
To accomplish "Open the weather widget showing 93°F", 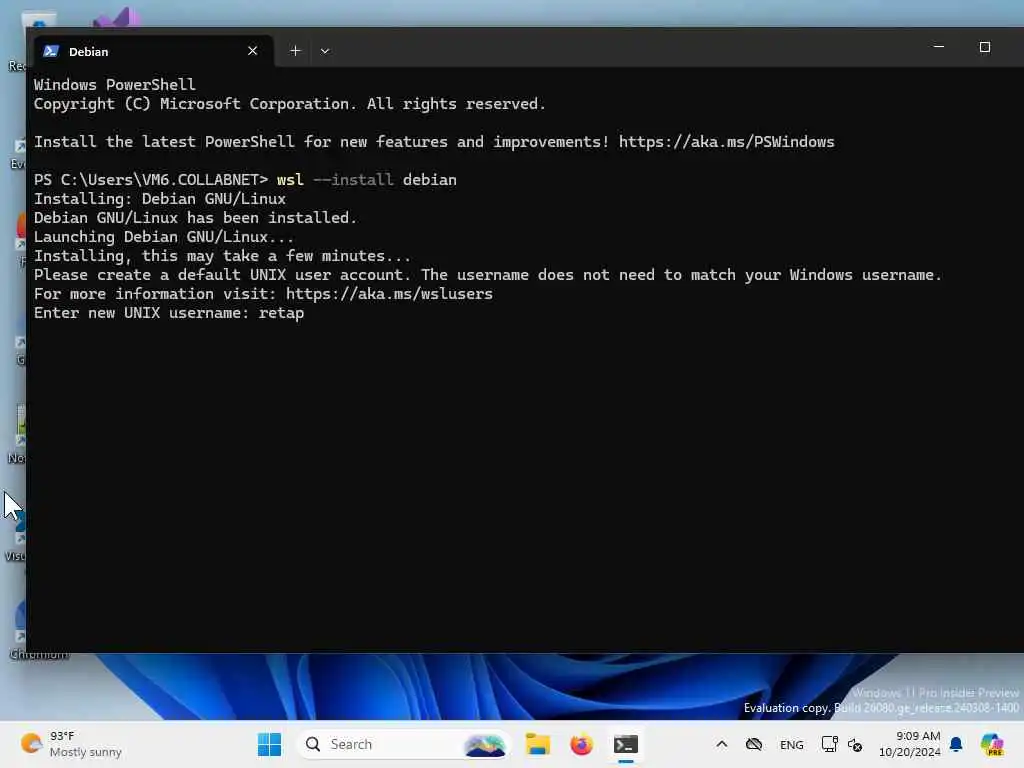I will click(x=71, y=744).
